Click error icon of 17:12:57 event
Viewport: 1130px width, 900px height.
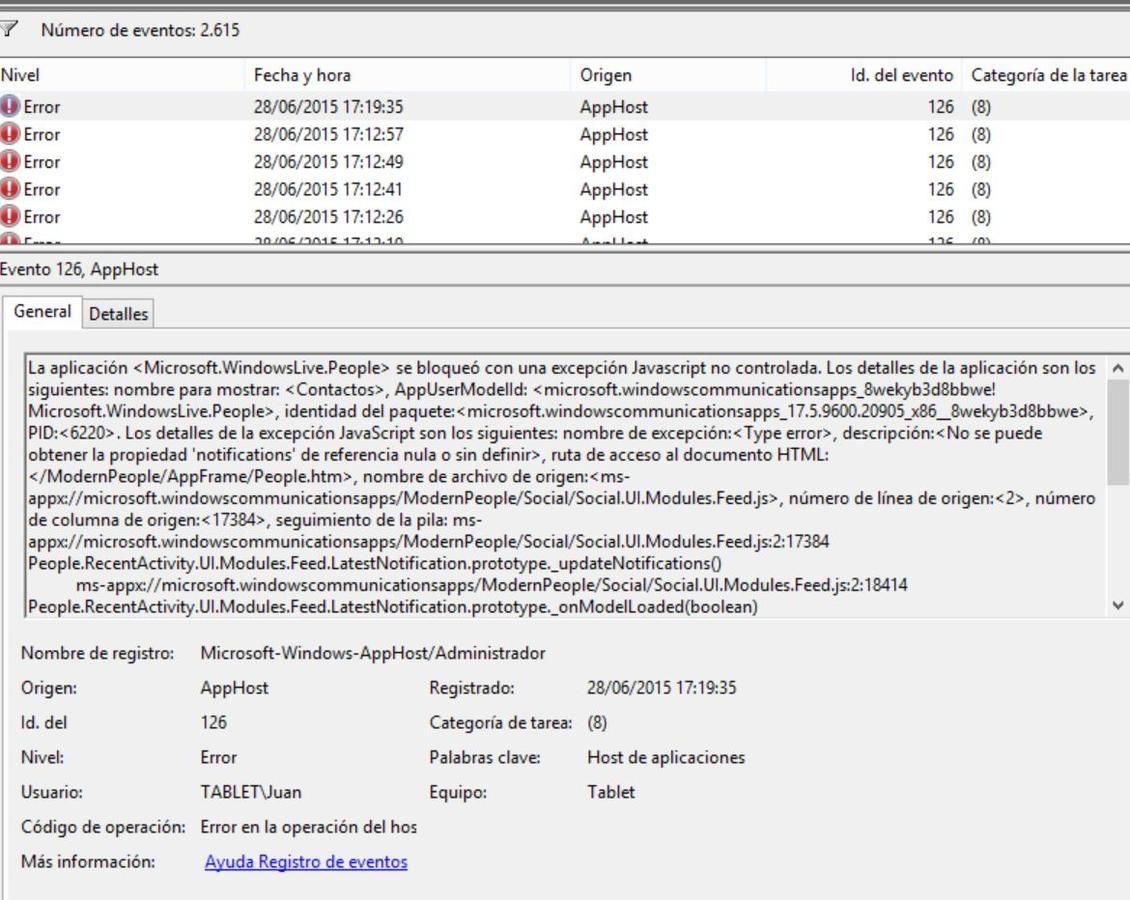tap(9, 134)
